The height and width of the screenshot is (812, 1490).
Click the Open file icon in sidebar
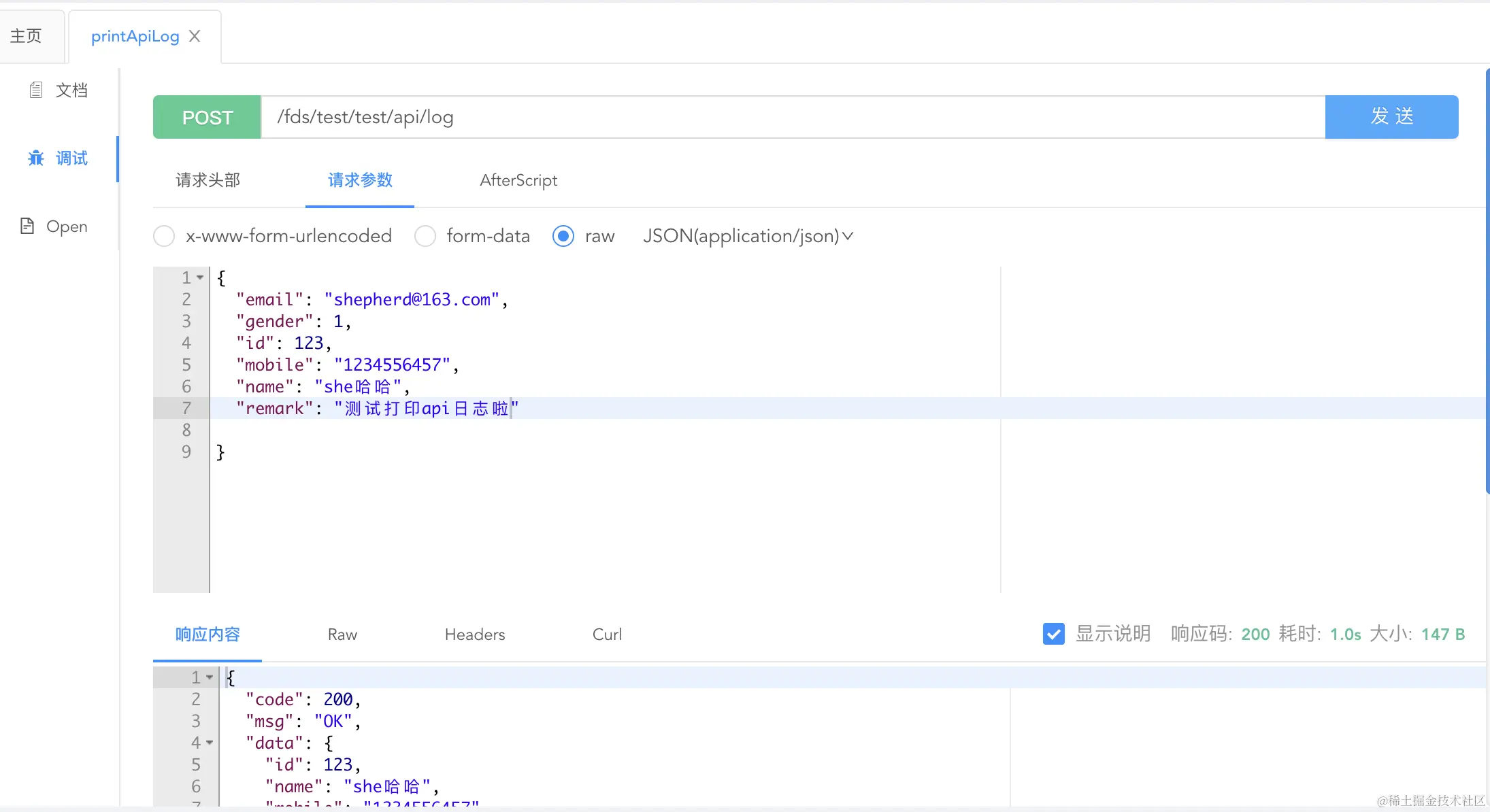(27, 226)
